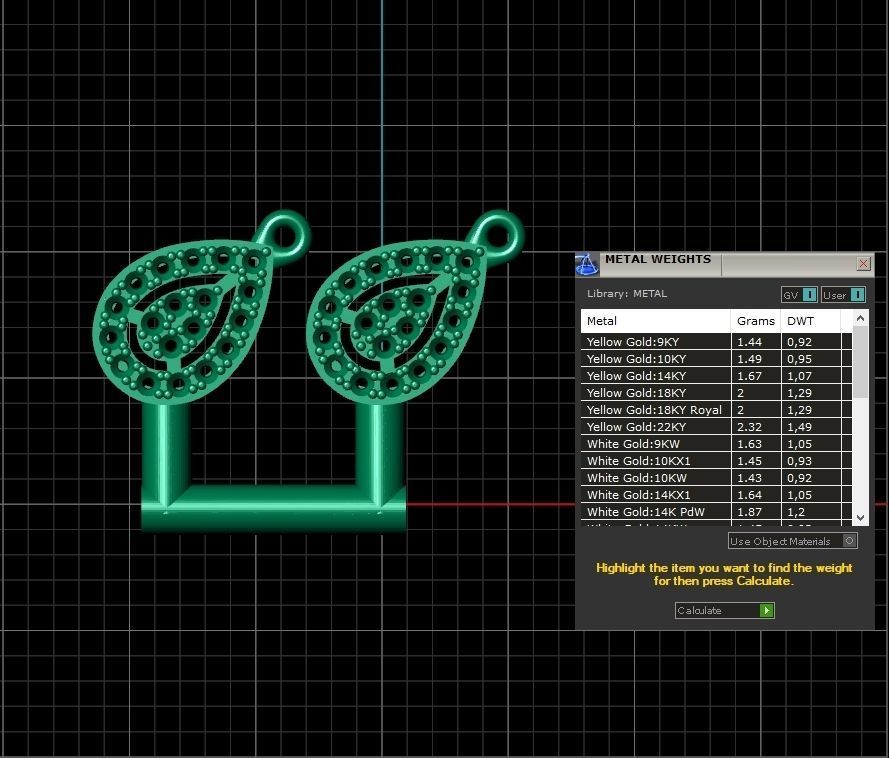Select White Gold:14K PdW row
Viewport: 889px width, 758px height.
click(716, 512)
